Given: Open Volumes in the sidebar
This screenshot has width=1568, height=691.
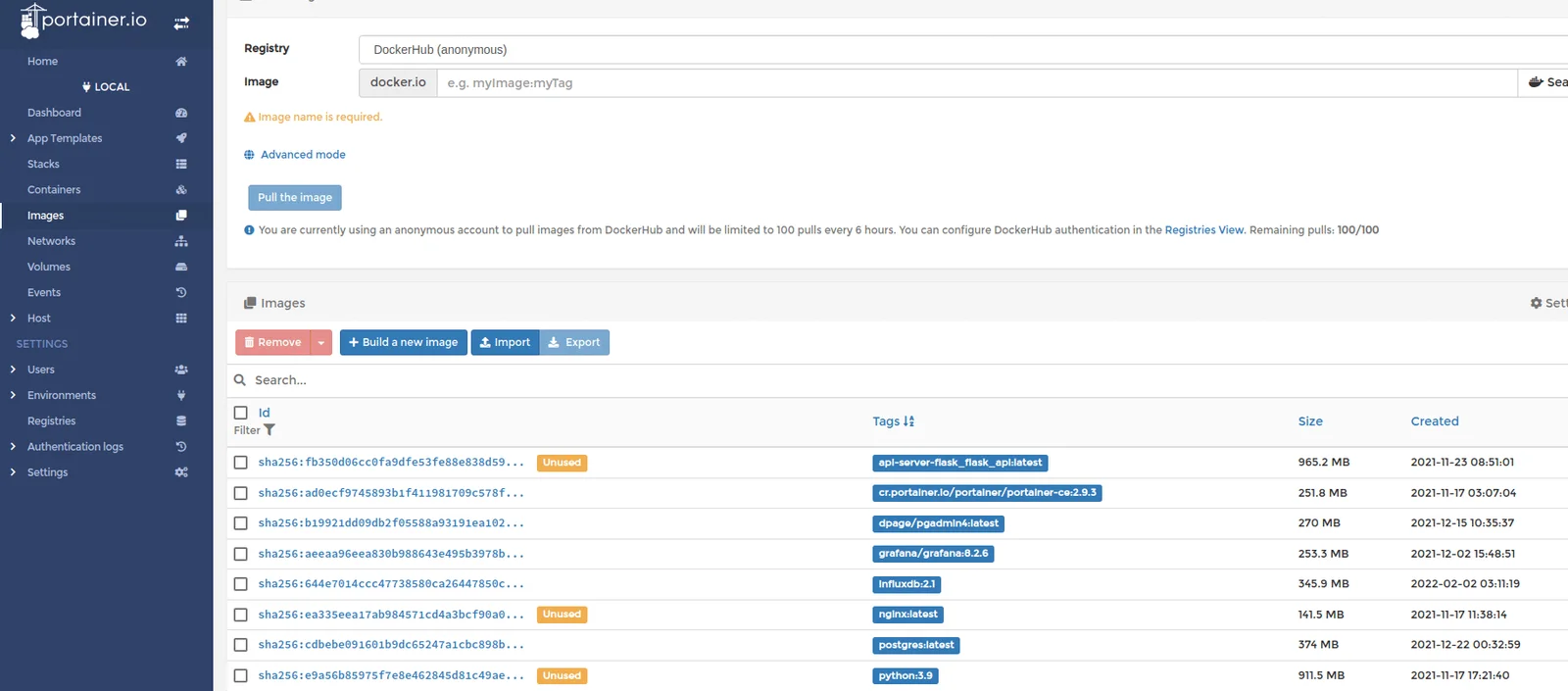Looking at the screenshot, I should [x=49, y=267].
